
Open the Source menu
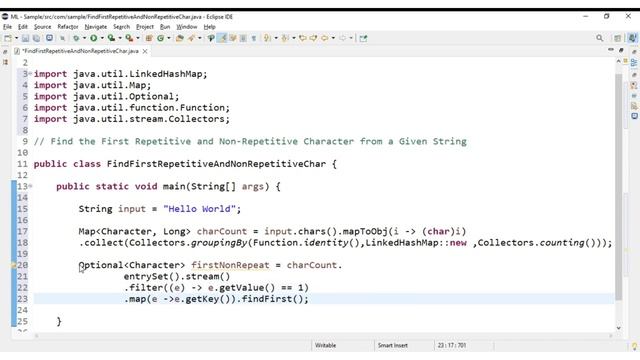pyautogui.click(x=42, y=27)
